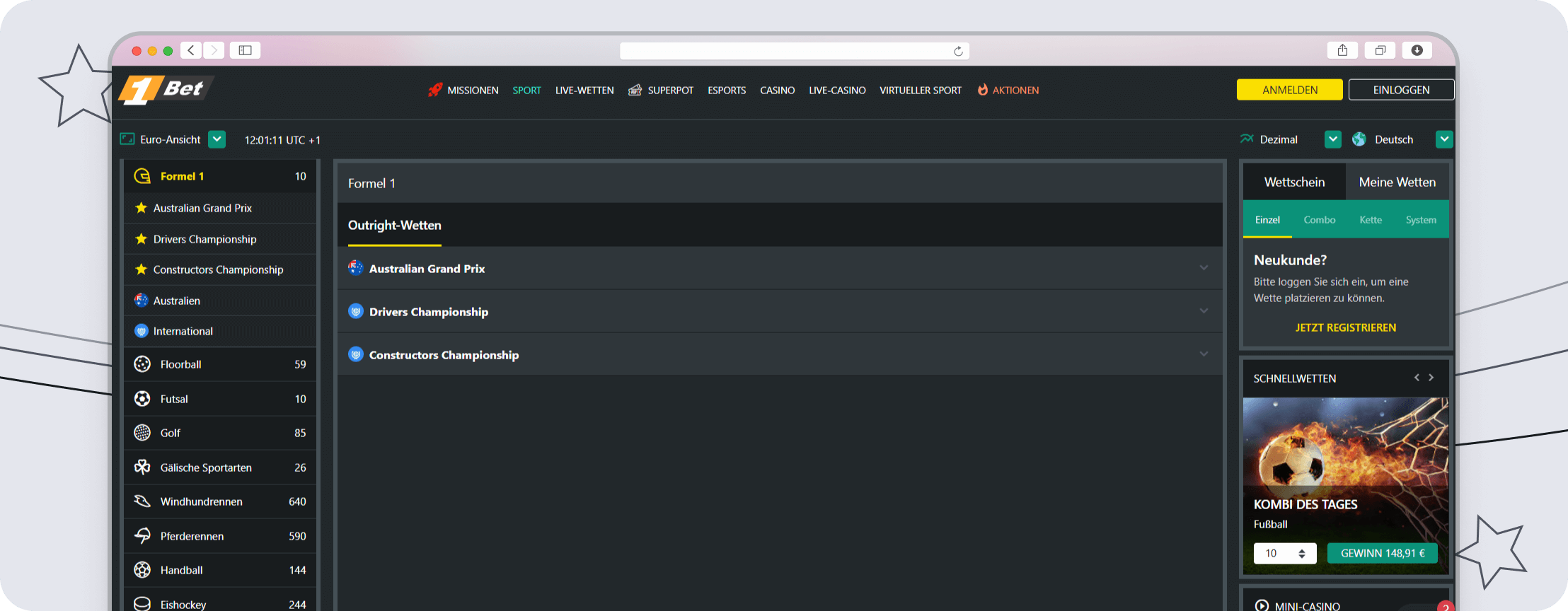Click the Einloggen button
1568x611 pixels.
pyautogui.click(x=1401, y=90)
